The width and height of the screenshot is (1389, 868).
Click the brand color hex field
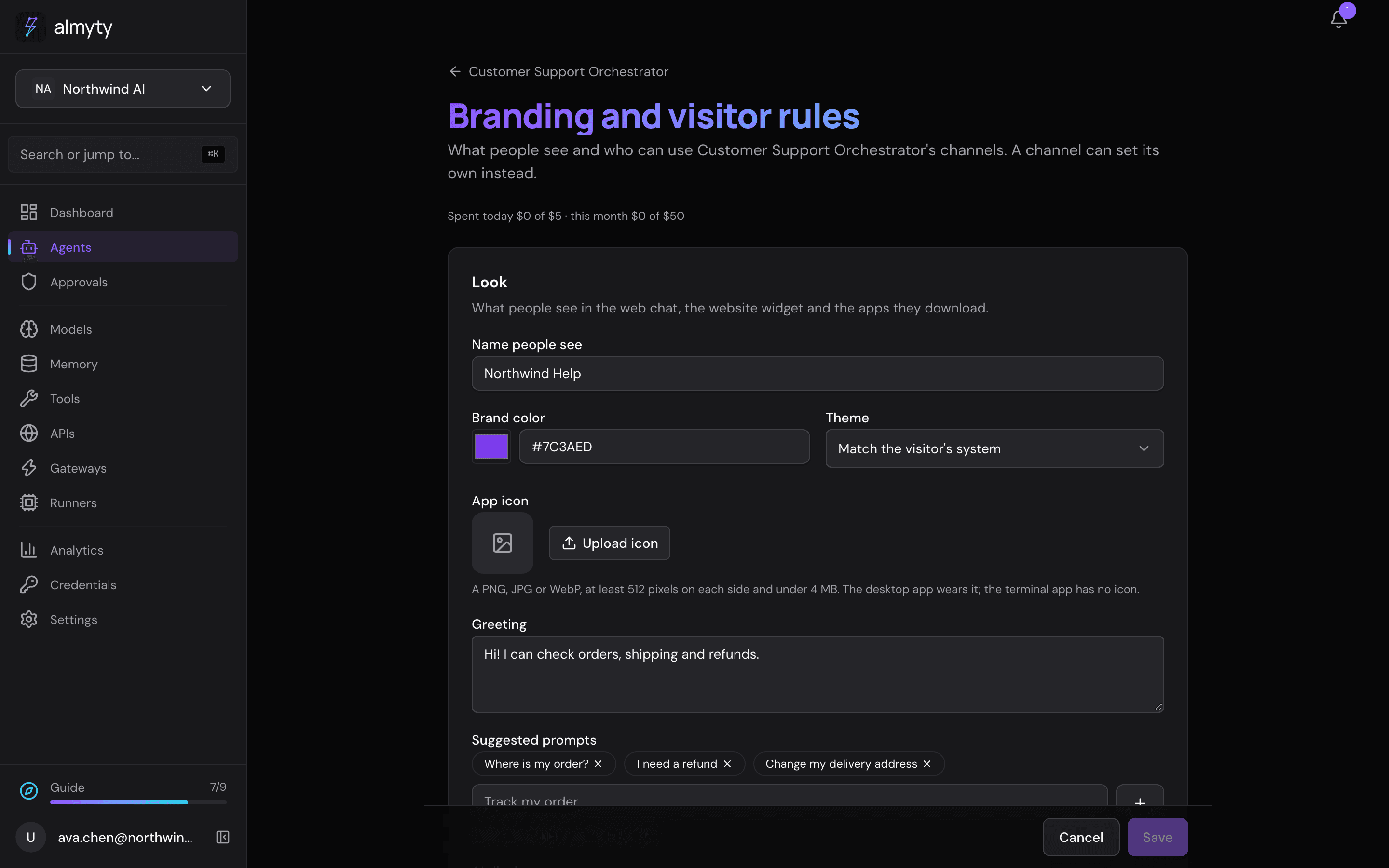point(664,447)
